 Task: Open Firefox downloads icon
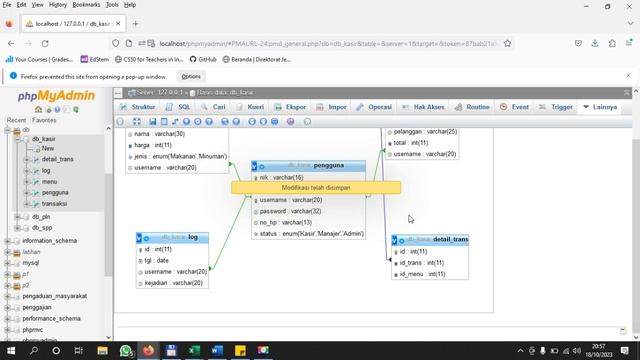tap(595, 43)
